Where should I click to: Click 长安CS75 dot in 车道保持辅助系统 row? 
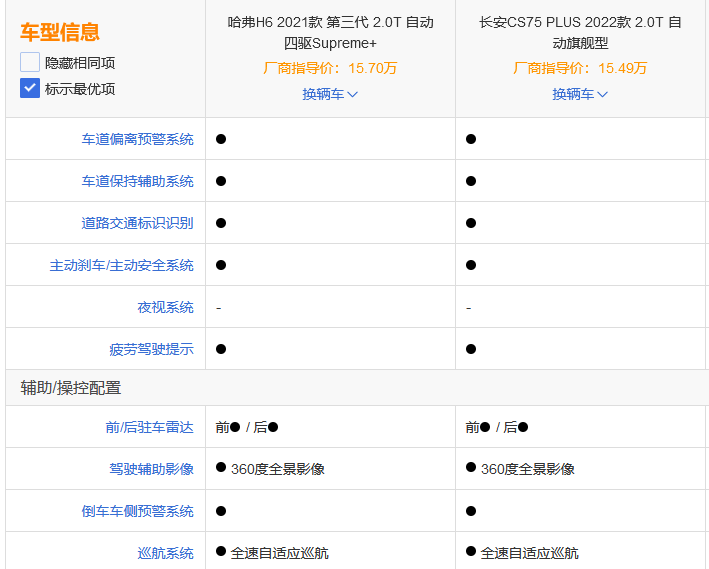click(x=471, y=181)
